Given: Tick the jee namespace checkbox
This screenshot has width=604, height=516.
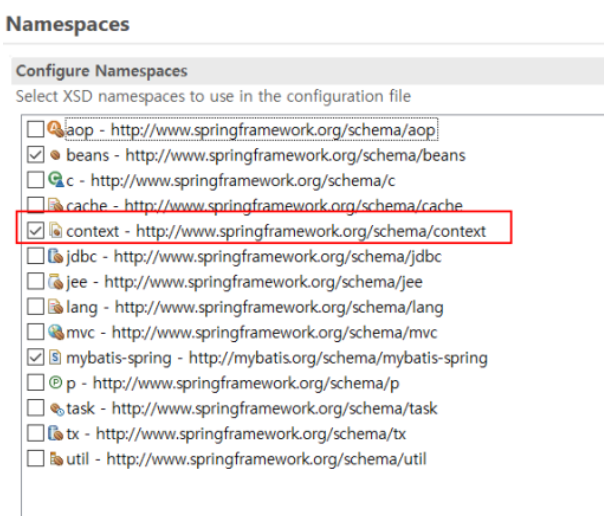Looking at the screenshot, I should [x=35, y=281].
